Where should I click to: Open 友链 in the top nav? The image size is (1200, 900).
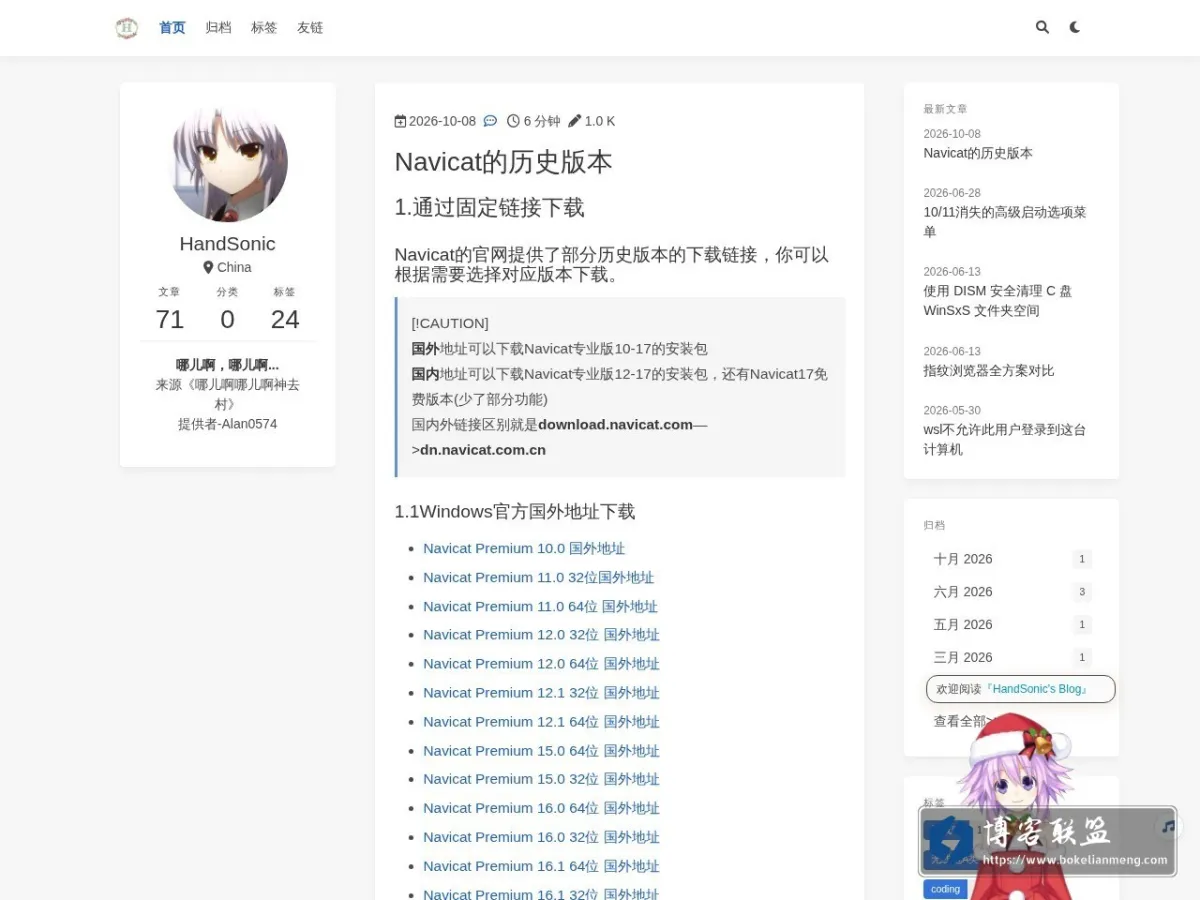310,28
